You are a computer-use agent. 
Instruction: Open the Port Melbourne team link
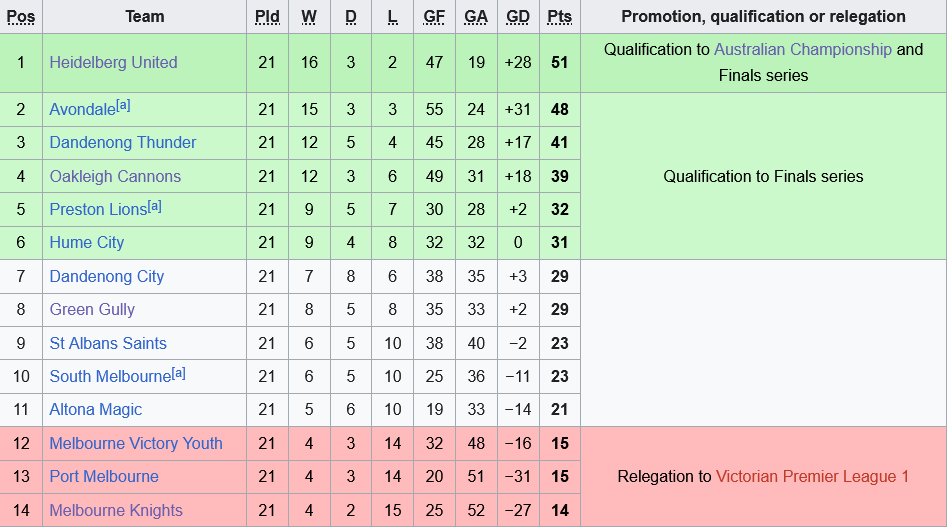pos(104,476)
